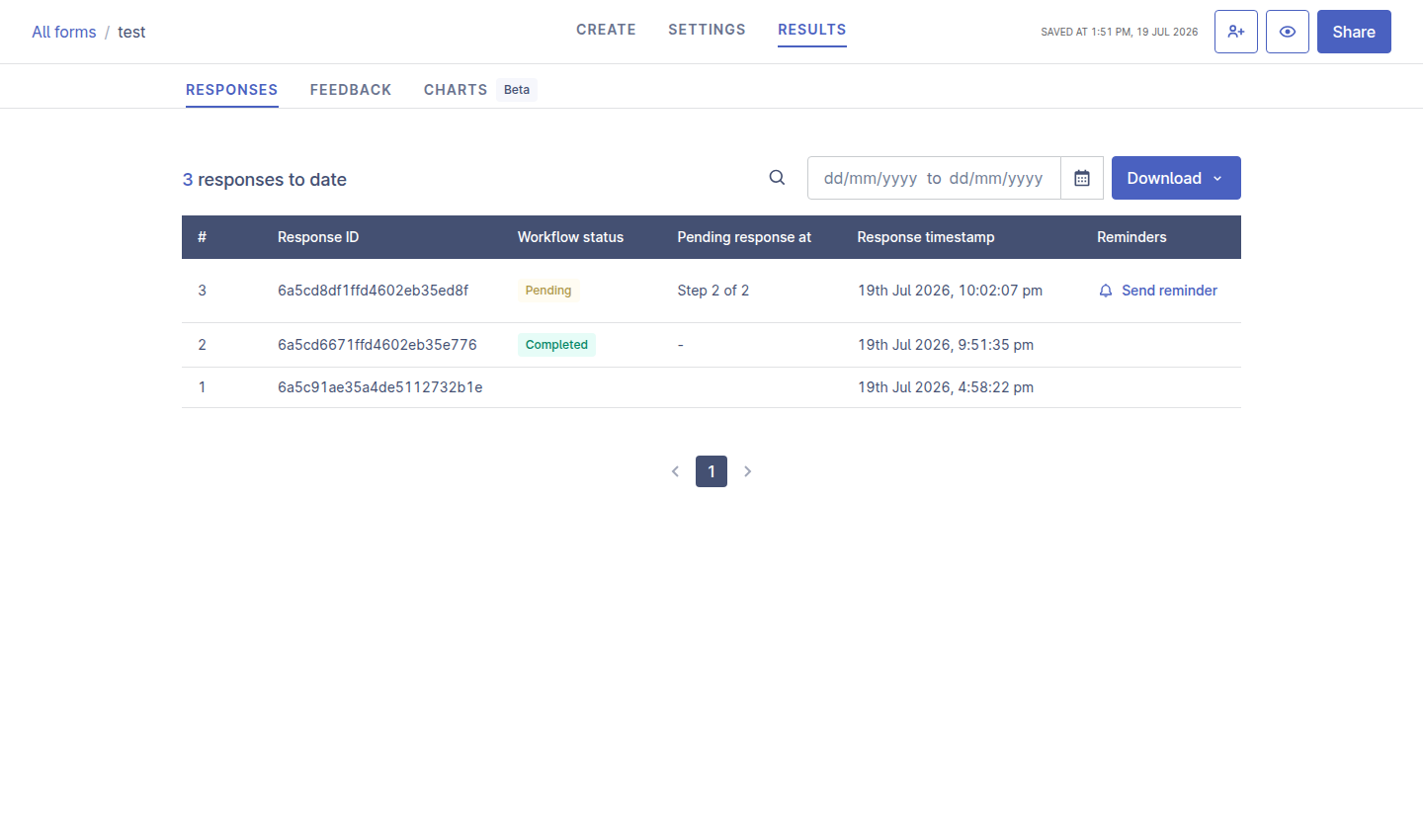Go to next page arrow
Image resolution: width=1423 pixels, height=840 pixels.
[x=748, y=471]
